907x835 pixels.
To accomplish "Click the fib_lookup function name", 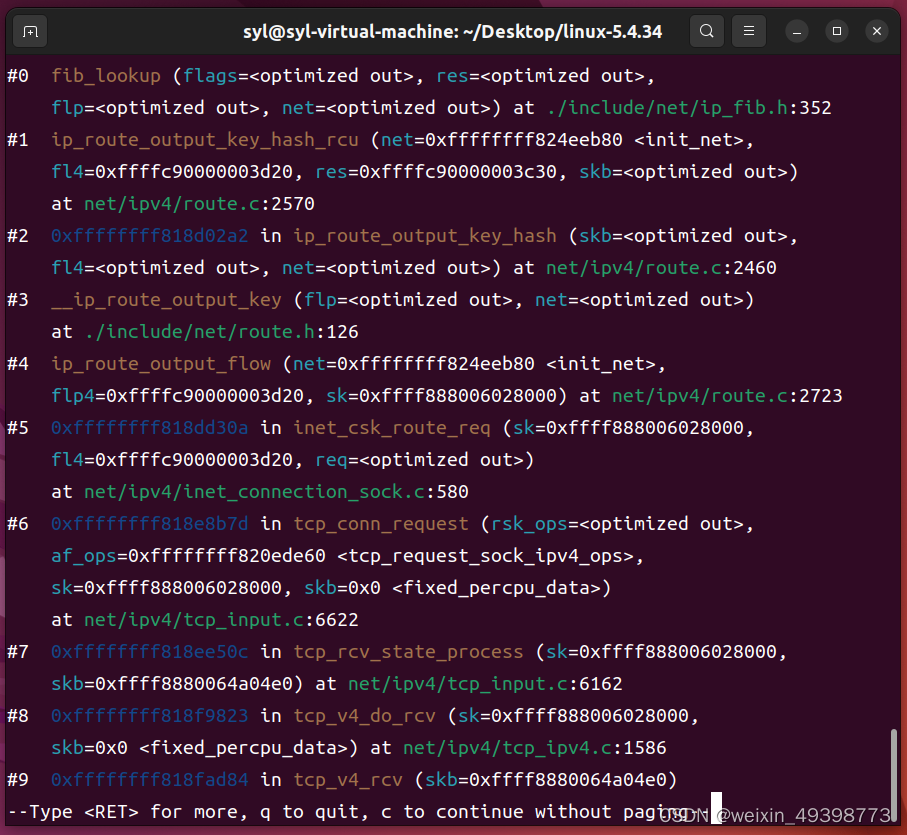I will tap(106, 75).
